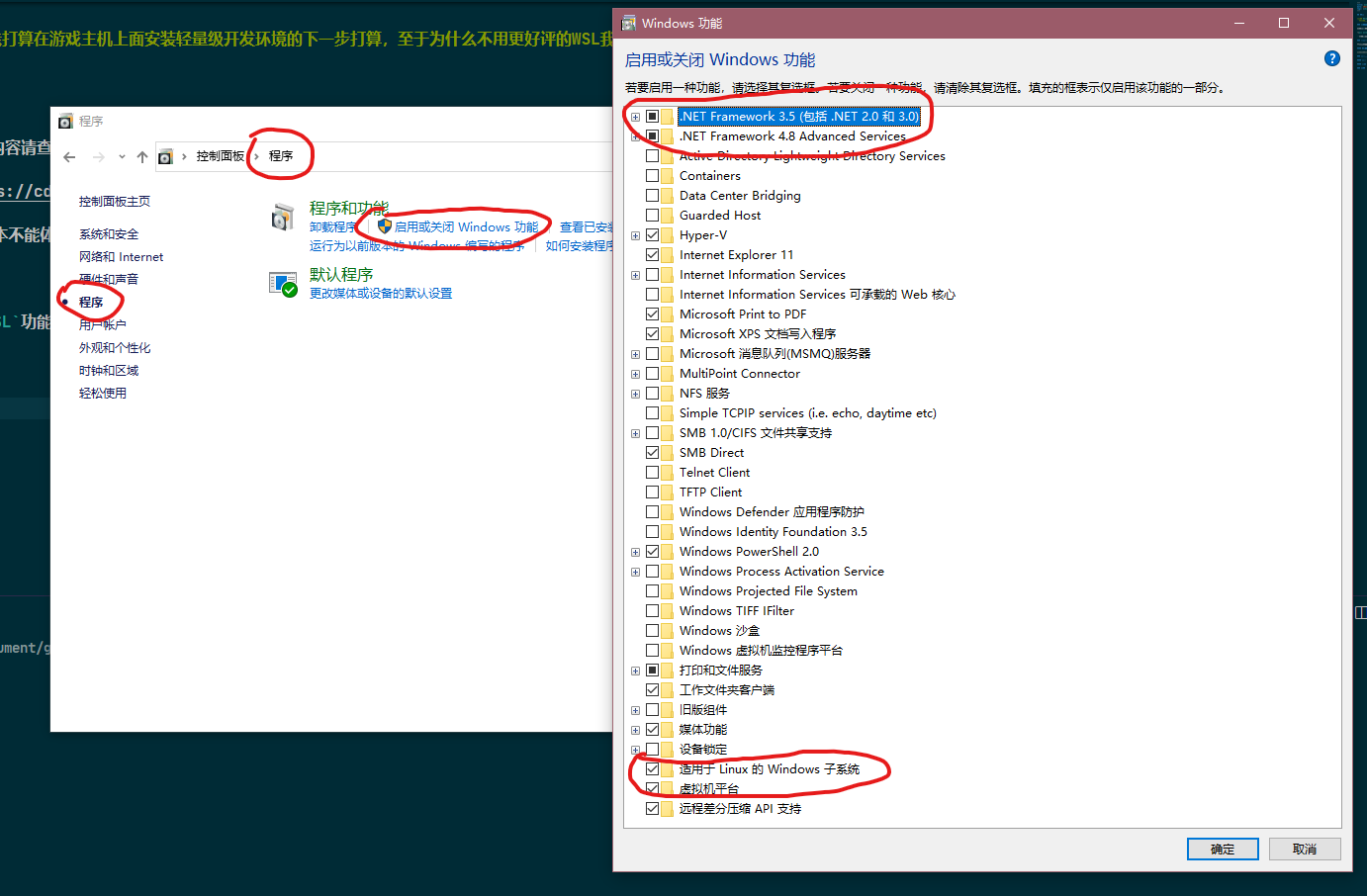The height and width of the screenshot is (896, 1367).
Task: Select the Data Center Bridging row
Action: pyautogui.click(x=740, y=196)
